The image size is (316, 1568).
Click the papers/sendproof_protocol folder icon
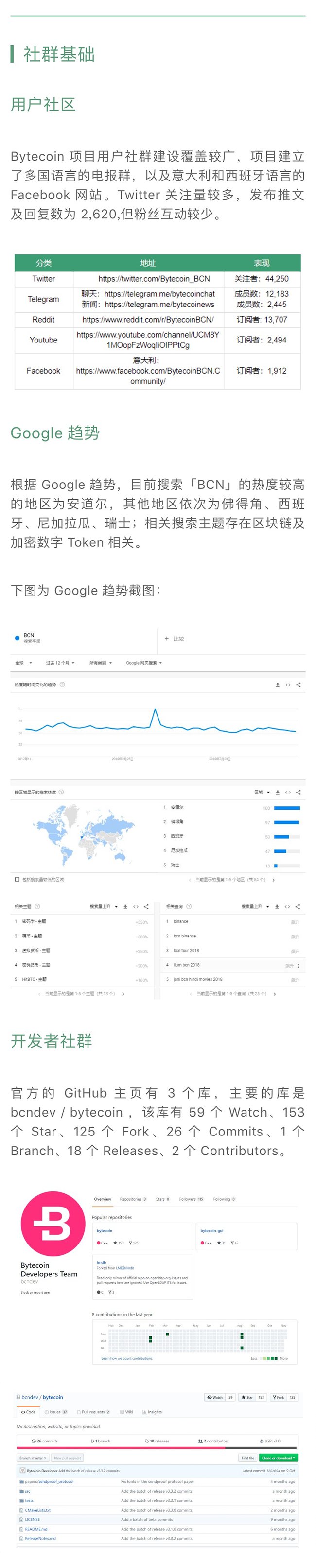(22, 1481)
